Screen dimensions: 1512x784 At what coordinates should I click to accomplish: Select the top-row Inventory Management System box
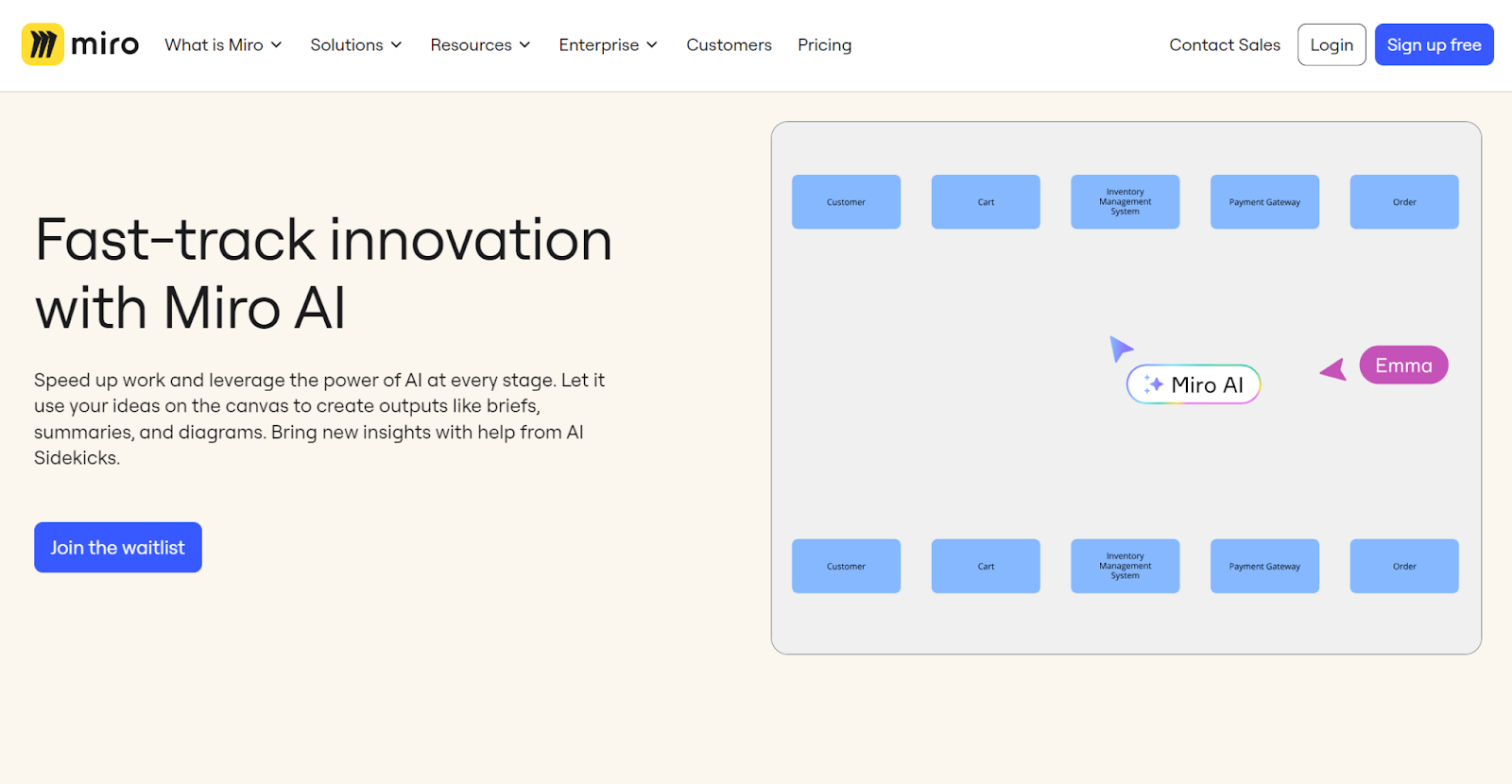click(1125, 202)
